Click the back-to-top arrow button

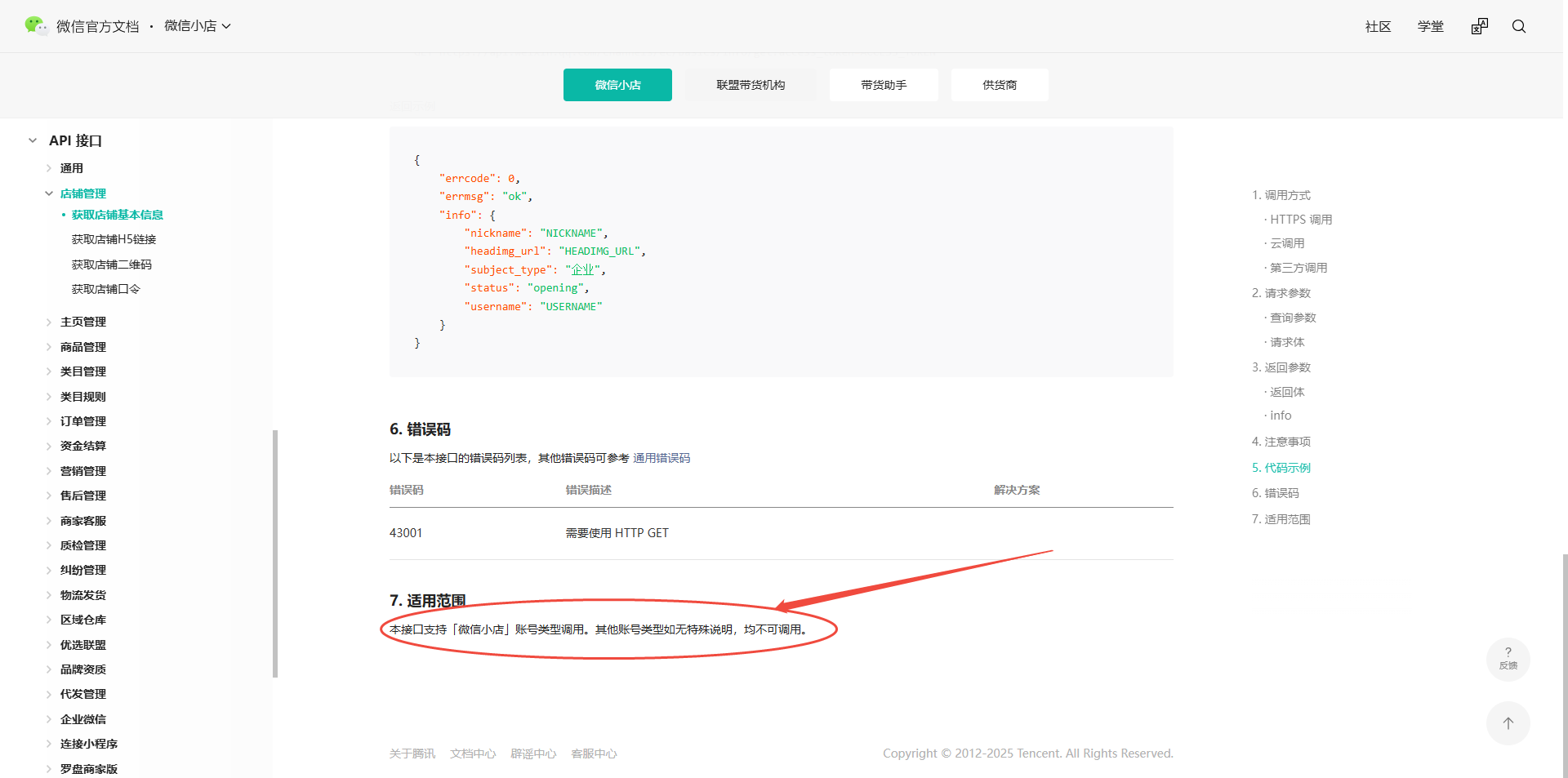point(1508,723)
